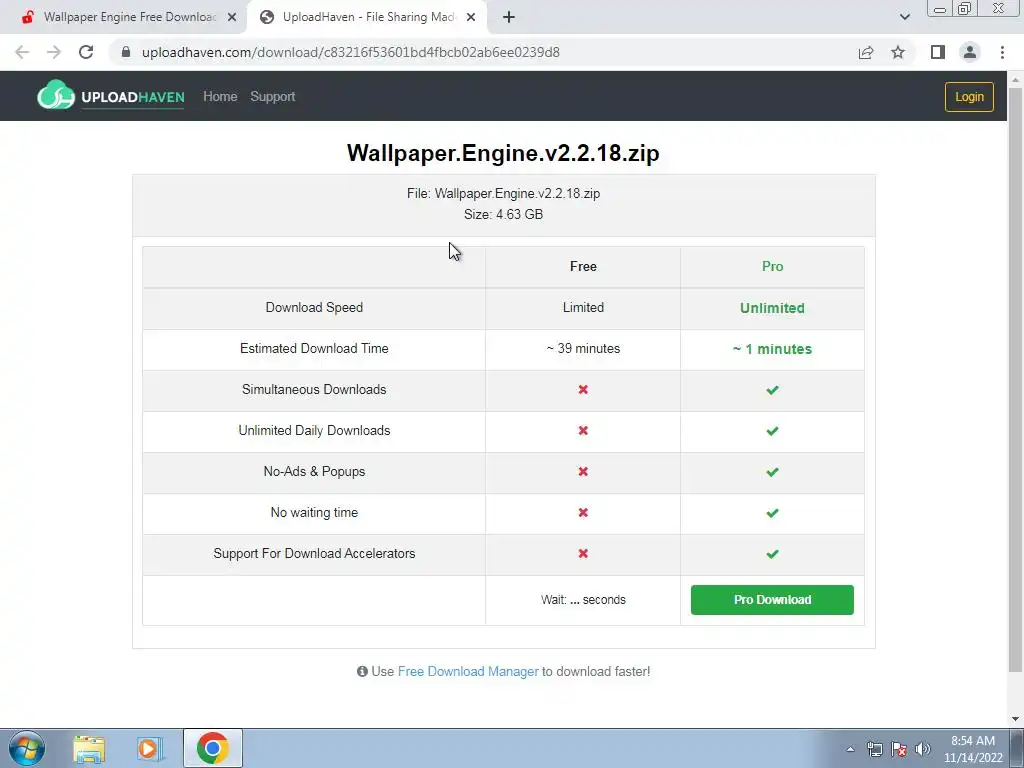Click the Limited download speed cell

583,308
